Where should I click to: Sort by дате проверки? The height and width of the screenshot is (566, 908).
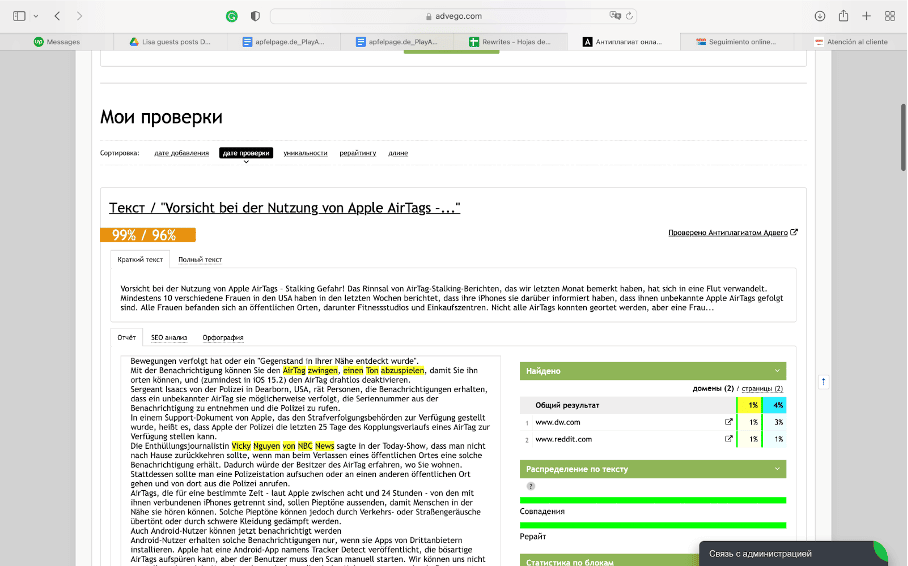pos(246,153)
